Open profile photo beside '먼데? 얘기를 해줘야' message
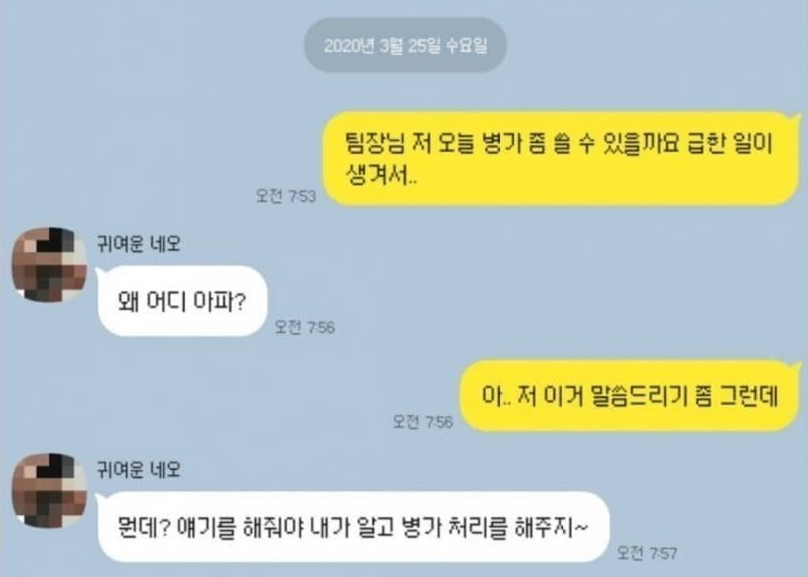 (x=50, y=490)
